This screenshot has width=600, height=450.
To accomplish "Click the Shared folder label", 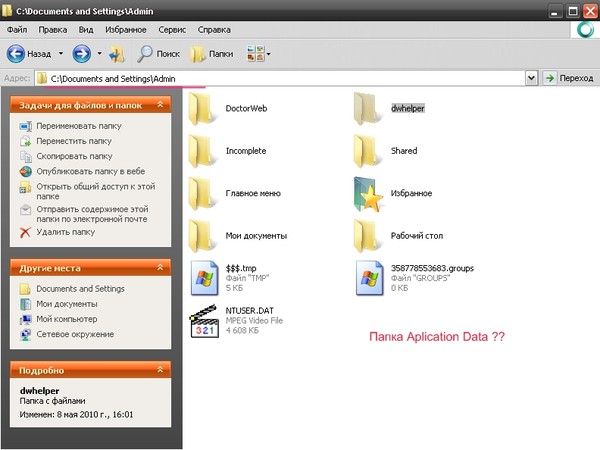I will (404, 151).
